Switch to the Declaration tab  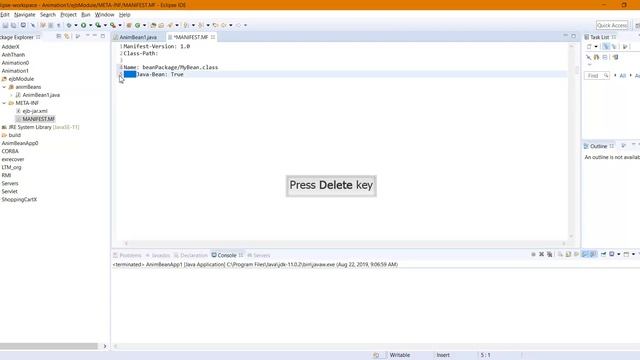[191, 255]
